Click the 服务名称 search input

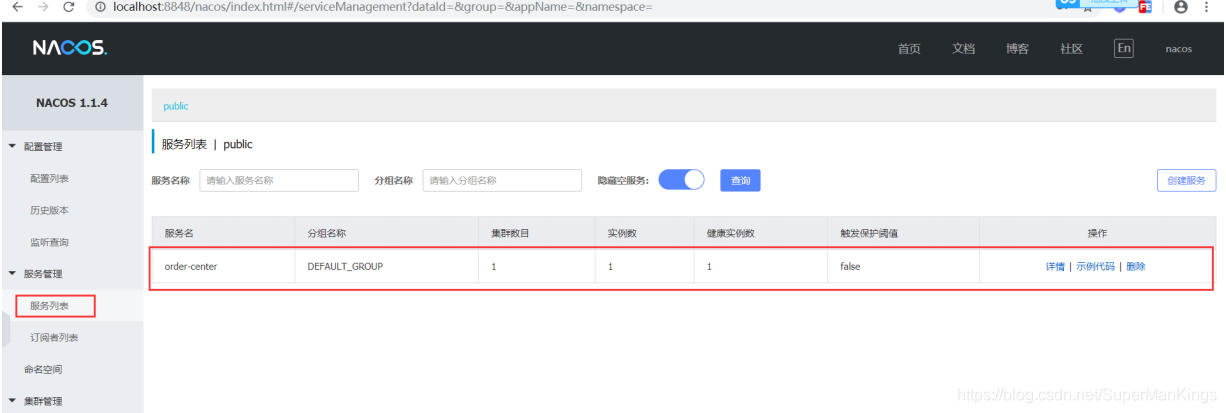click(x=279, y=180)
